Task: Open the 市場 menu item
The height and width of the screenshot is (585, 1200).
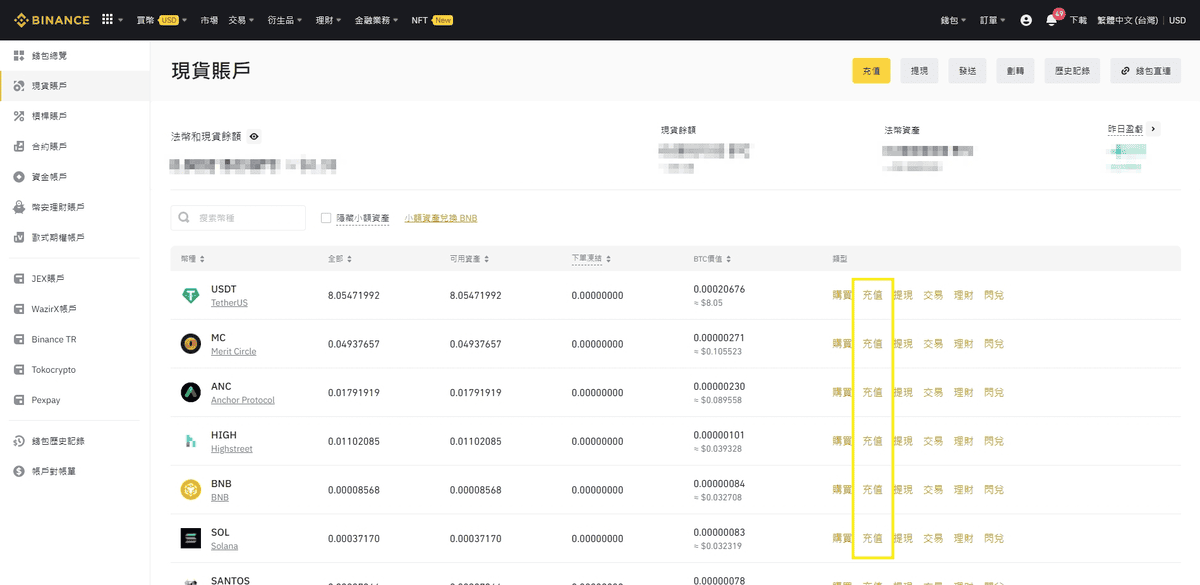Action: (208, 20)
